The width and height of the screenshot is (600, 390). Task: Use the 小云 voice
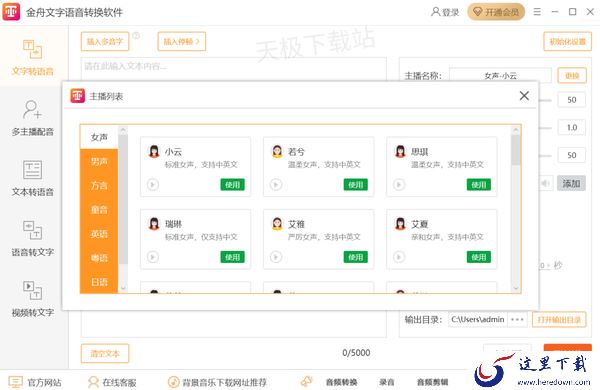(232, 185)
